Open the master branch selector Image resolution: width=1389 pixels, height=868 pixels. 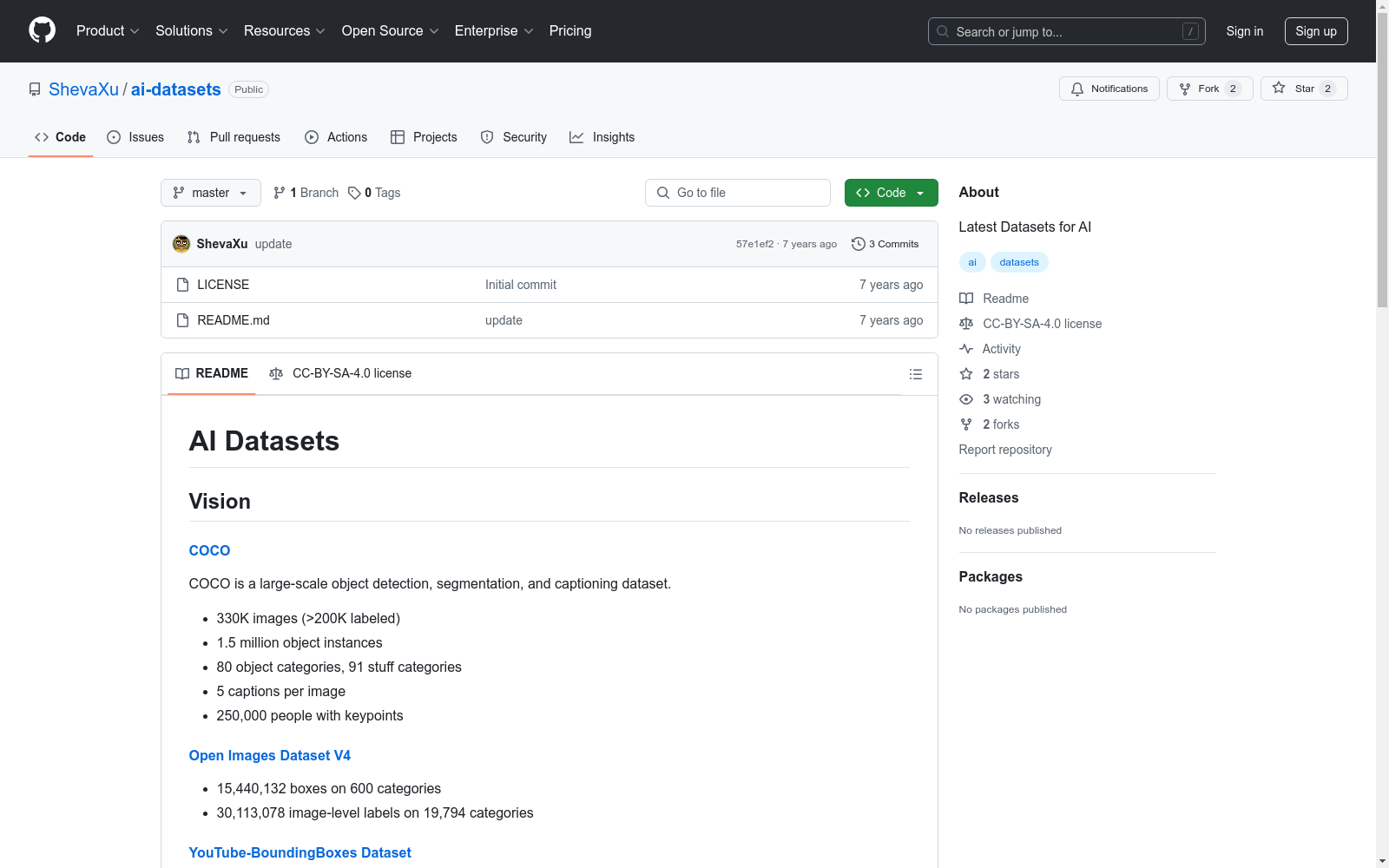(211, 193)
